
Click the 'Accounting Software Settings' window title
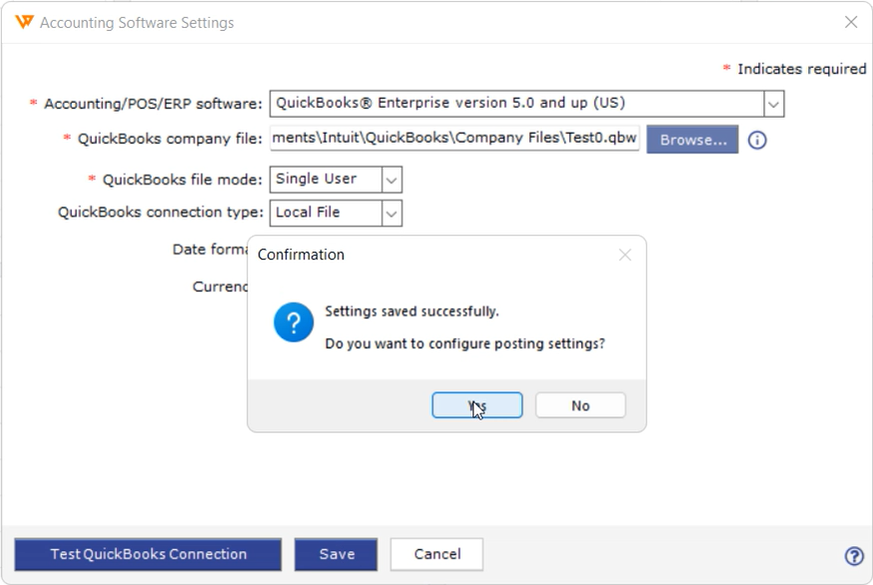(137, 23)
